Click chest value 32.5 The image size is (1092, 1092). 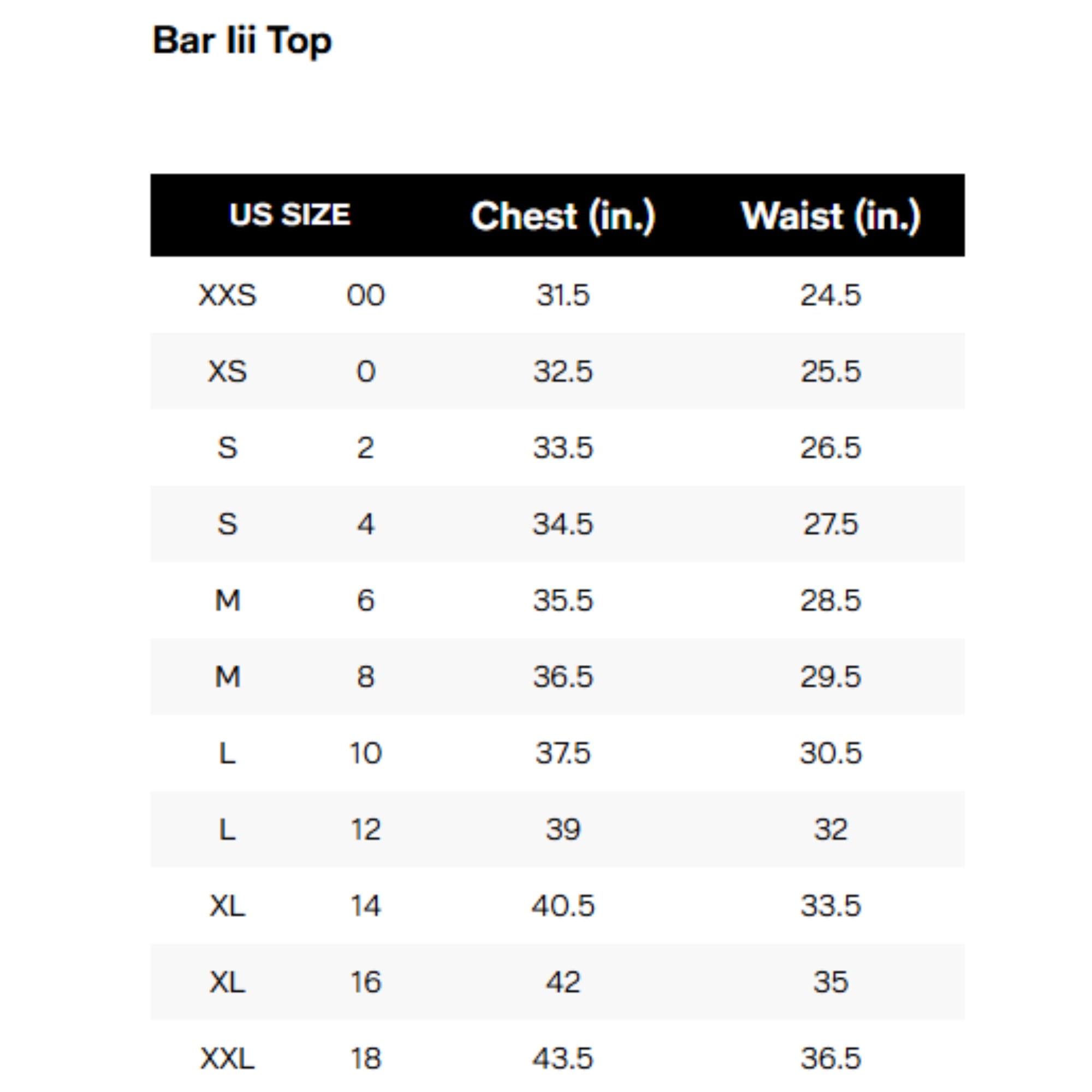563,371
